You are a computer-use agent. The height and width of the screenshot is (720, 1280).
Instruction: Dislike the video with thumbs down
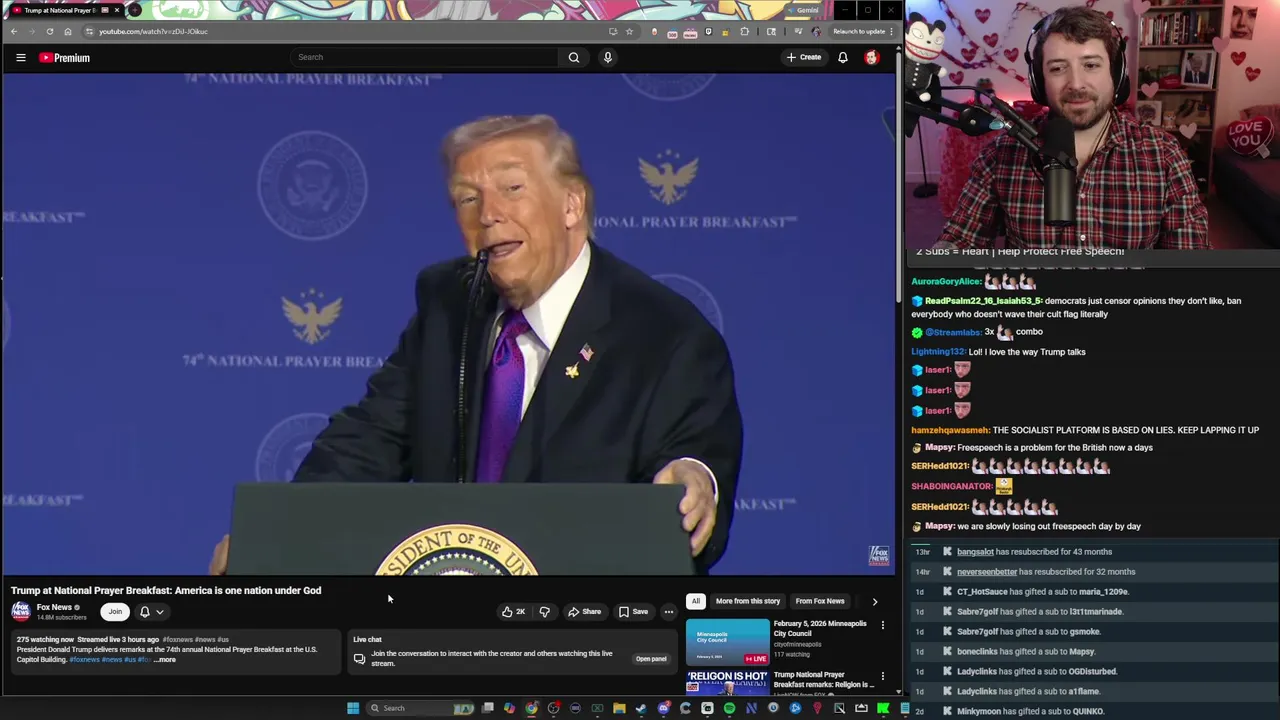[545, 611]
